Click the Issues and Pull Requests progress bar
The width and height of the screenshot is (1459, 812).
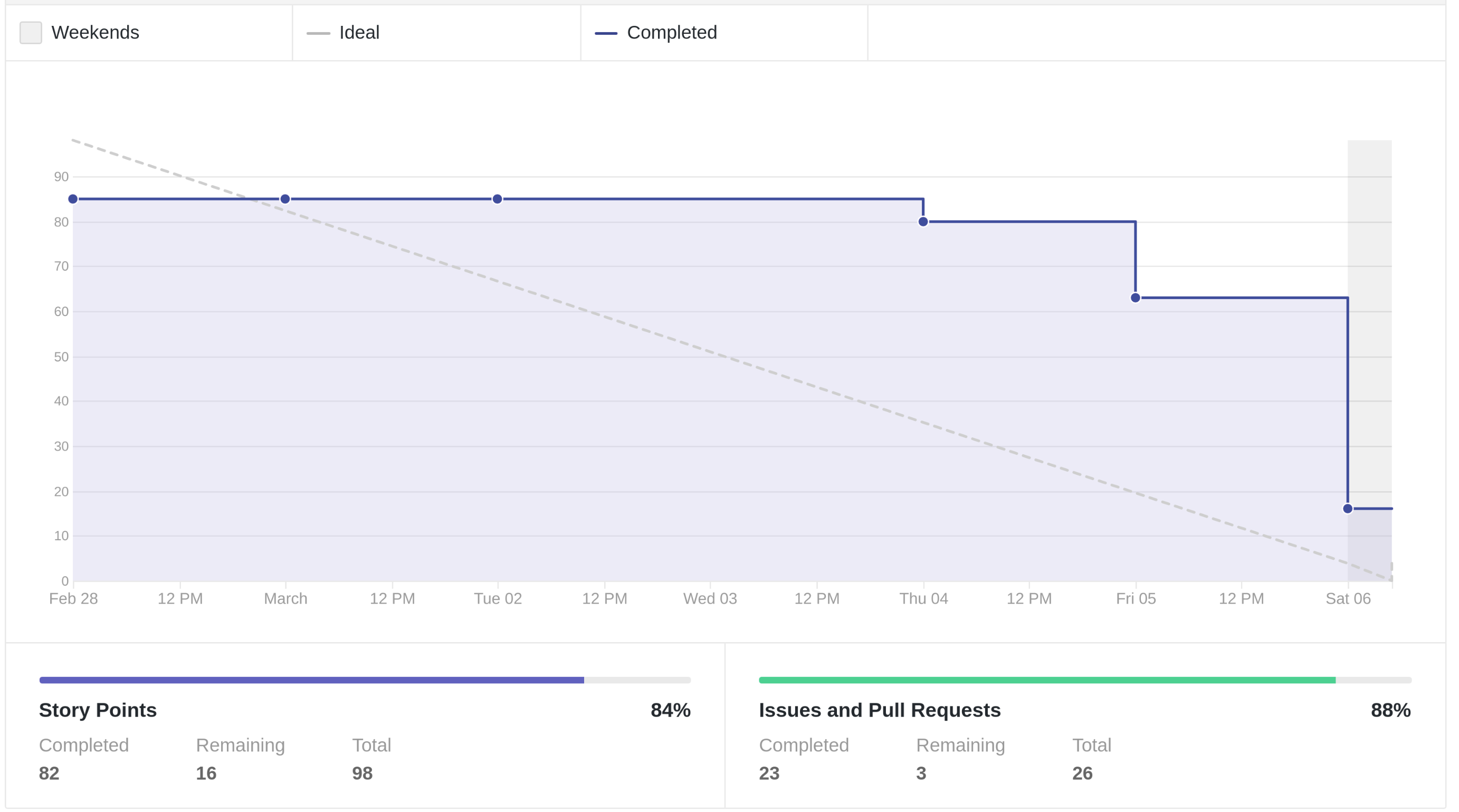1085,680
